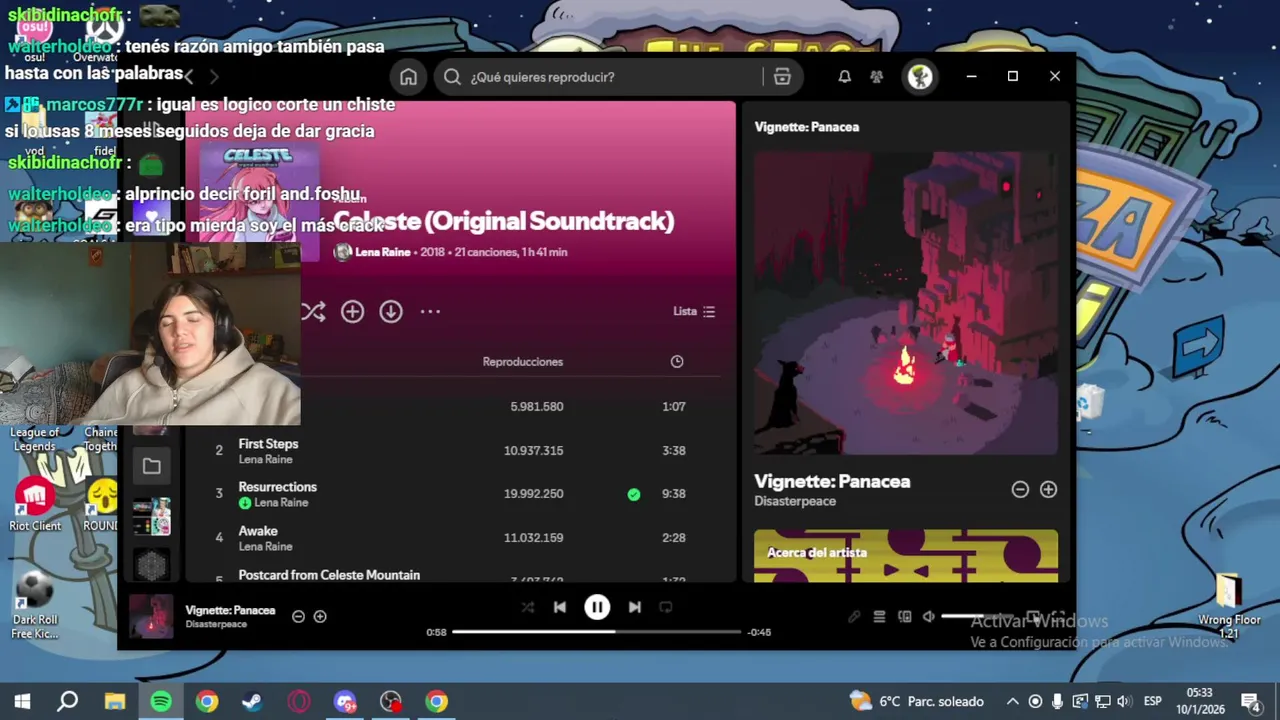This screenshot has height=720, width=1280.
Task: Go to Spotify Home via the house icon
Action: pyautogui.click(x=408, y=77)
